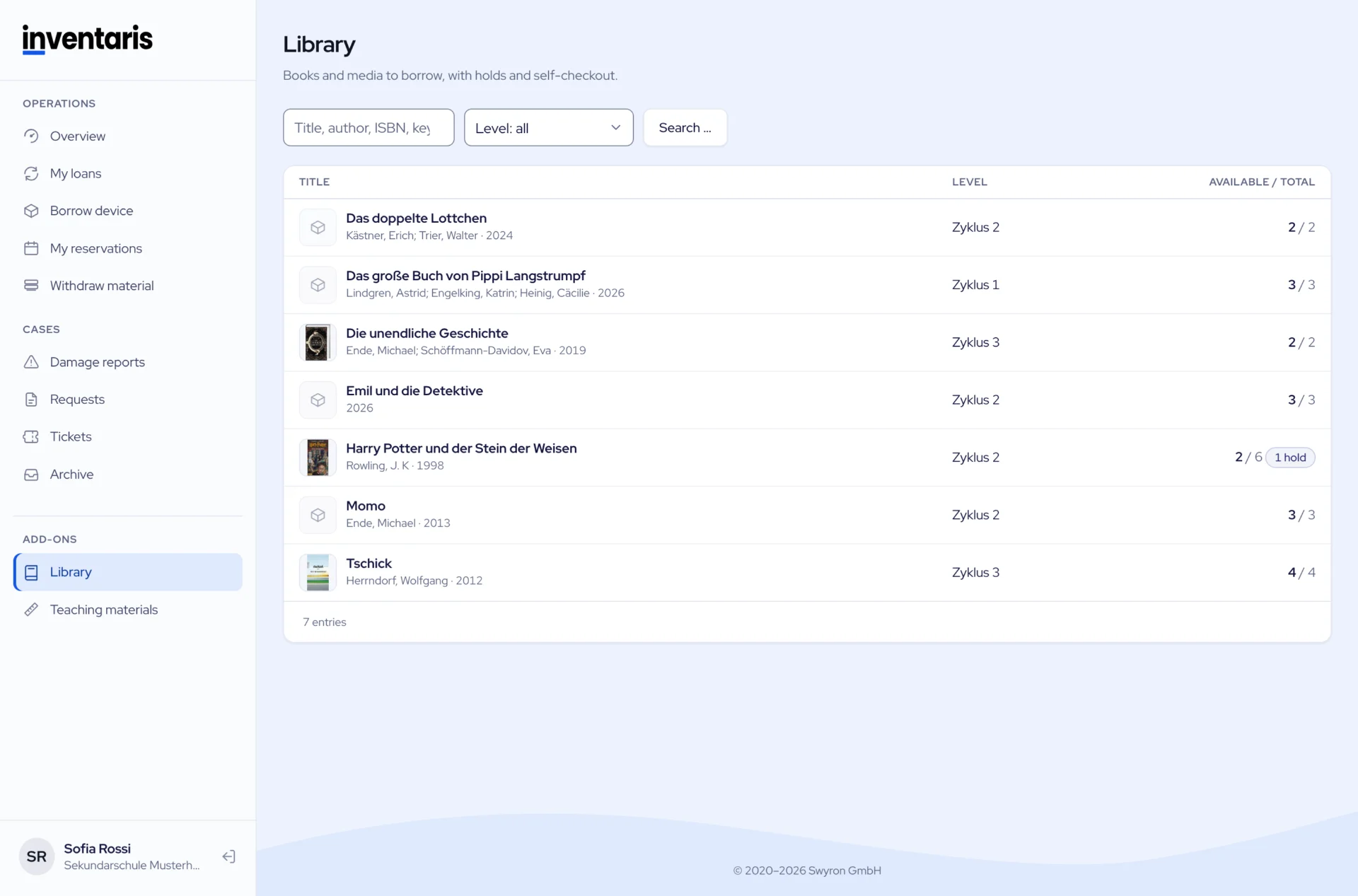Click the Tickets icon in sidebar
1358x896 pixels.
click(x=31, y=436)
